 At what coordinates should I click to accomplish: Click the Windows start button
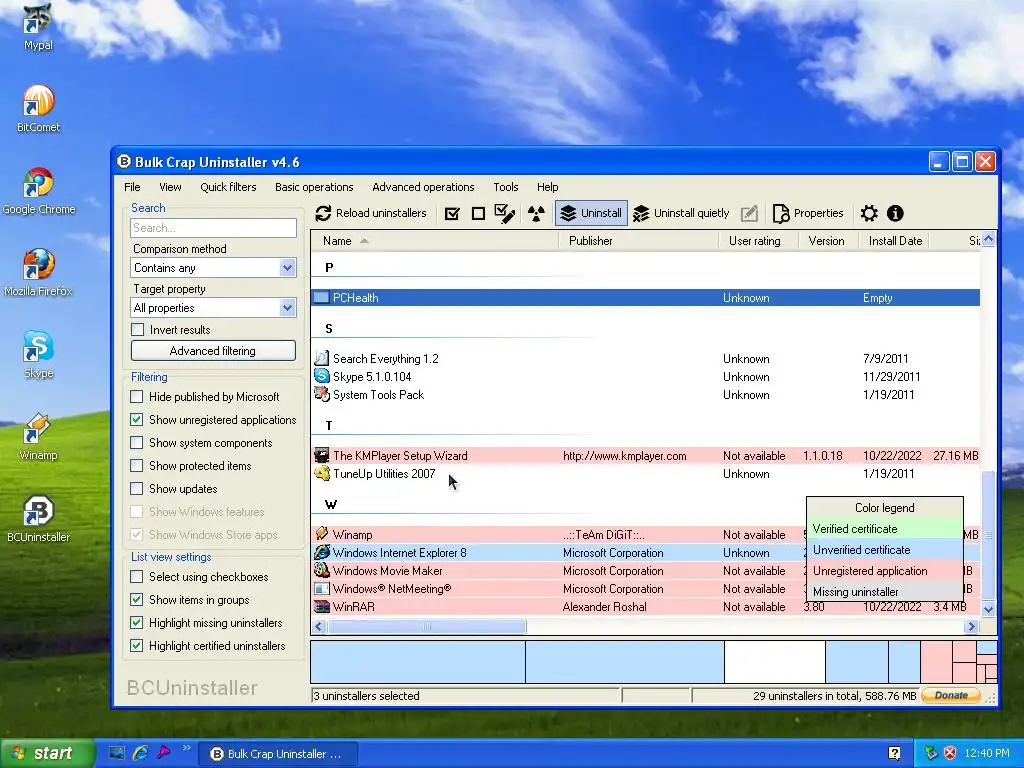[46, 753]
